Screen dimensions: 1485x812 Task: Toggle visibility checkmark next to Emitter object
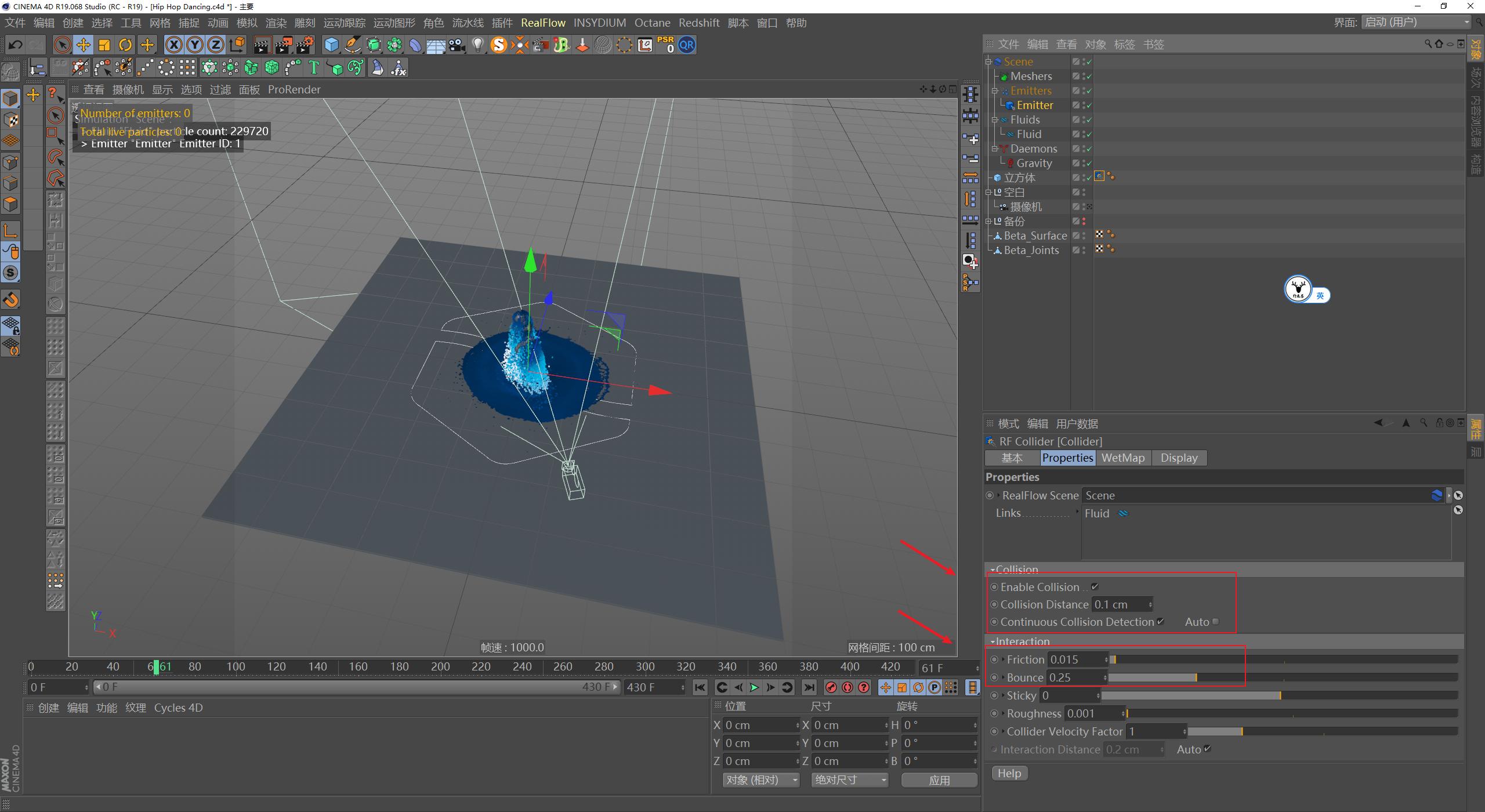click(x=1089, y=105)
